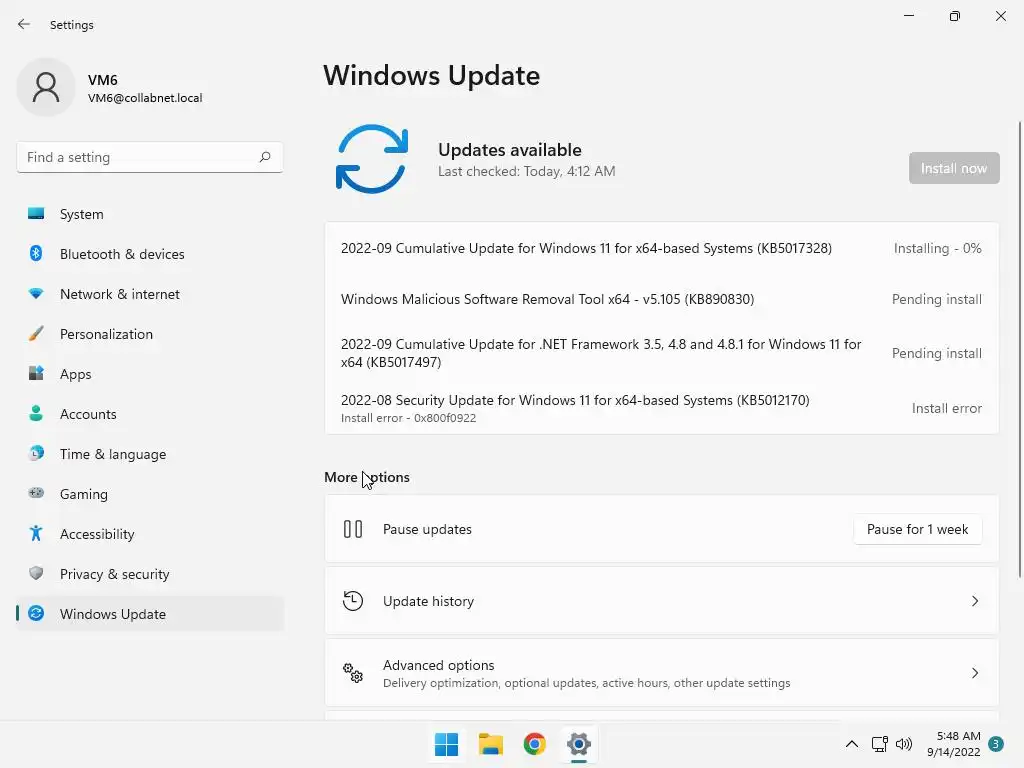Screen dimensions: 1024x768
Task: Open notification badge showing 3
Action: tap(996, 744)
